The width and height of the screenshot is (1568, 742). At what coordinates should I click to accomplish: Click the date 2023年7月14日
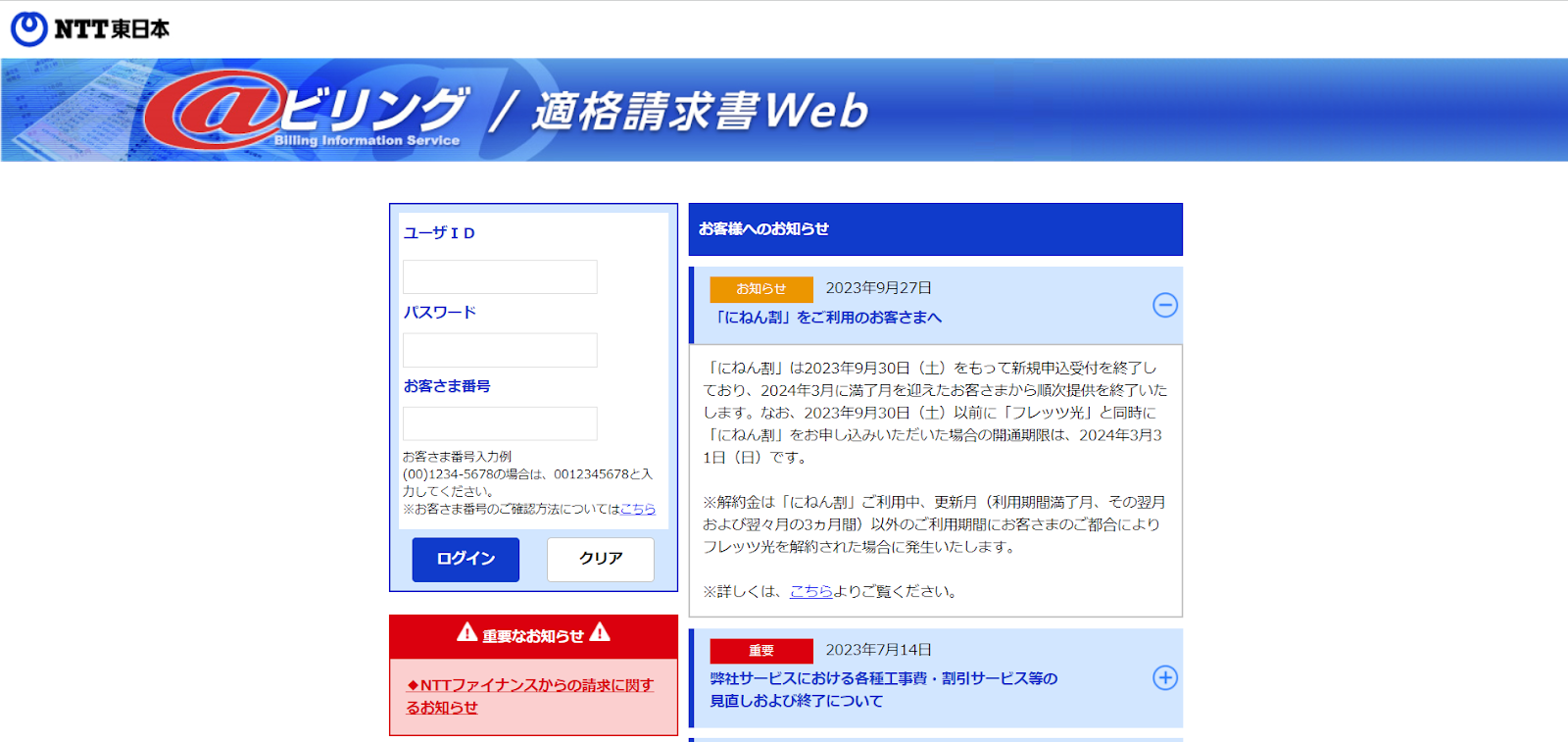[x=878, y=650]
